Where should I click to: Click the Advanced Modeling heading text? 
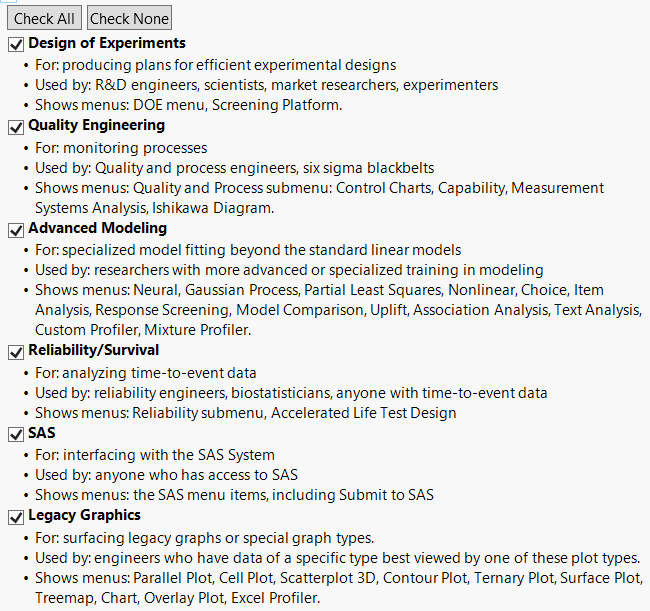click(97, 229)
